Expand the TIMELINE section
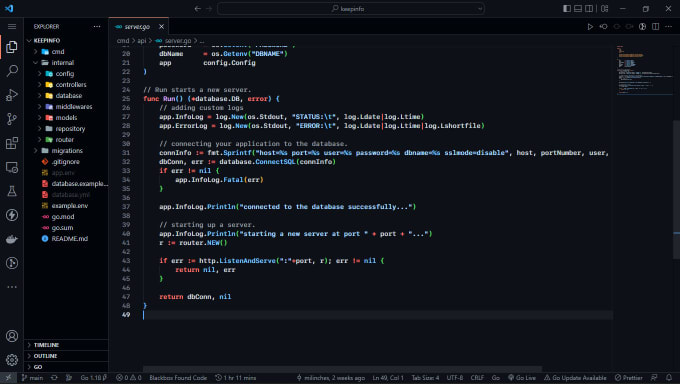 (x=66, y=345)
